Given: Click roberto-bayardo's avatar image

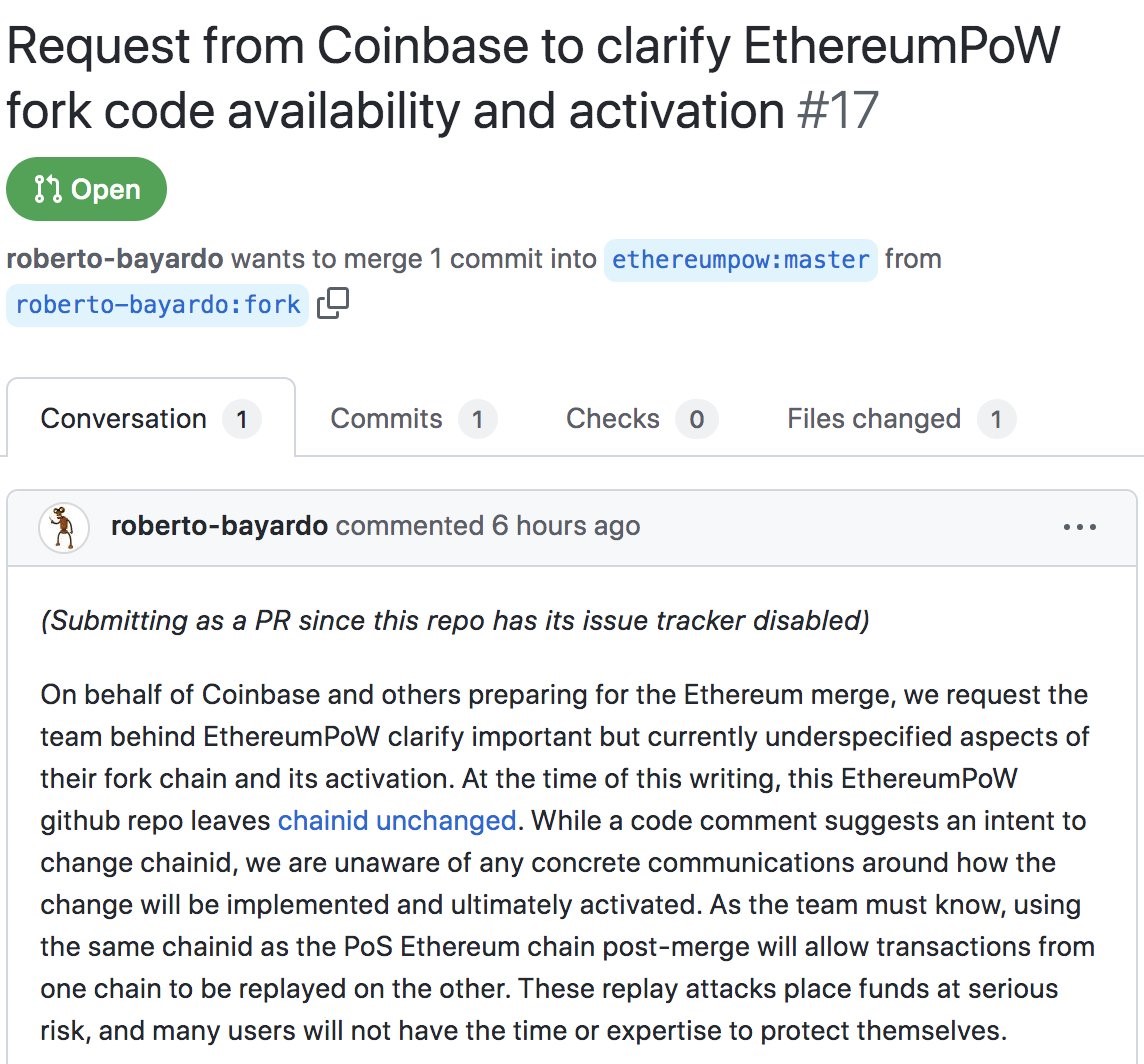Looking at the screenshot, I should click(64, 527).
